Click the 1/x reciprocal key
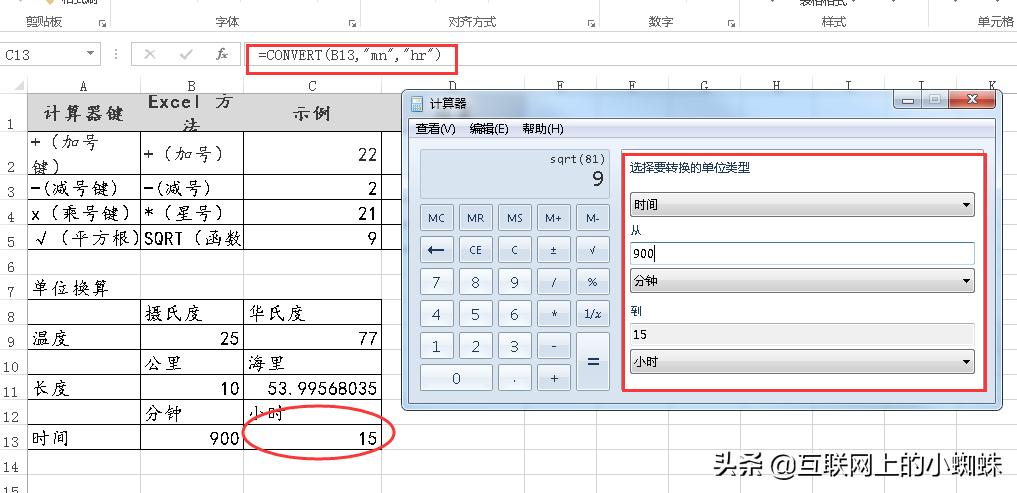This screenshot has width=1017, height=493. pos(593,313)
